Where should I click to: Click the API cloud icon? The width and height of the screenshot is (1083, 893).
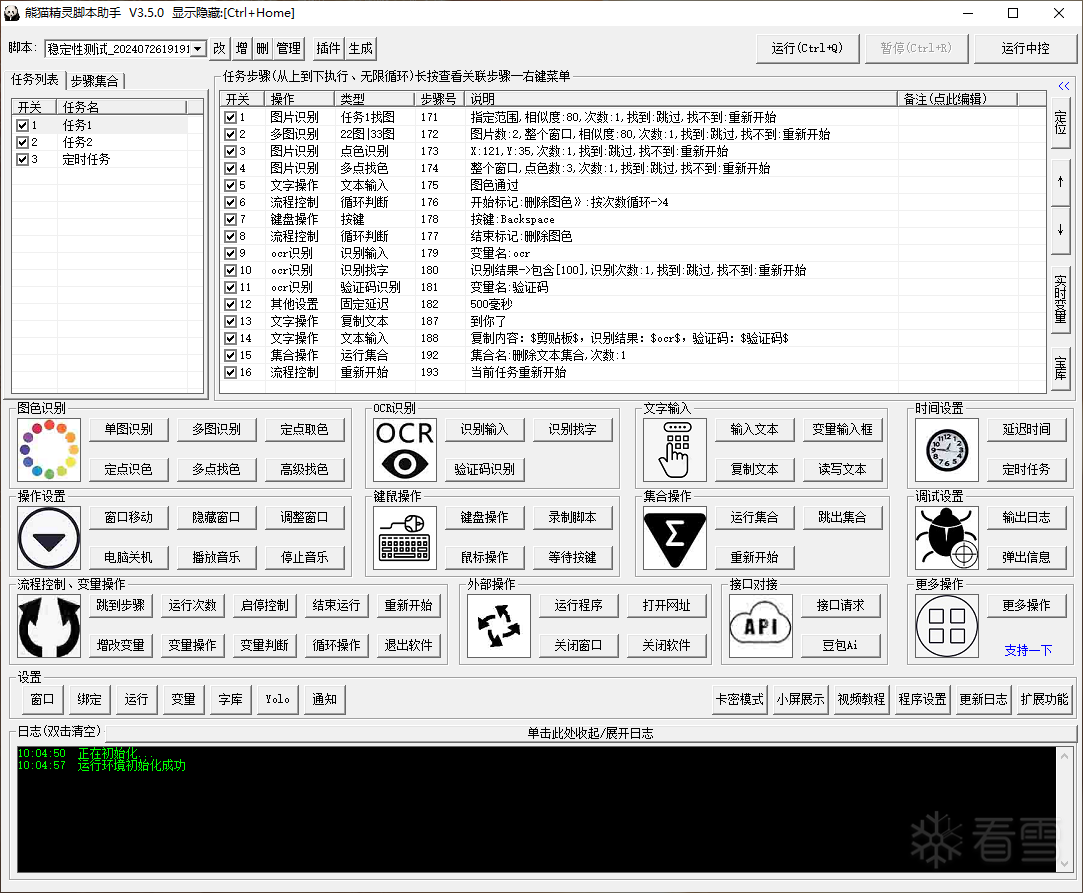tap(761, 626)
